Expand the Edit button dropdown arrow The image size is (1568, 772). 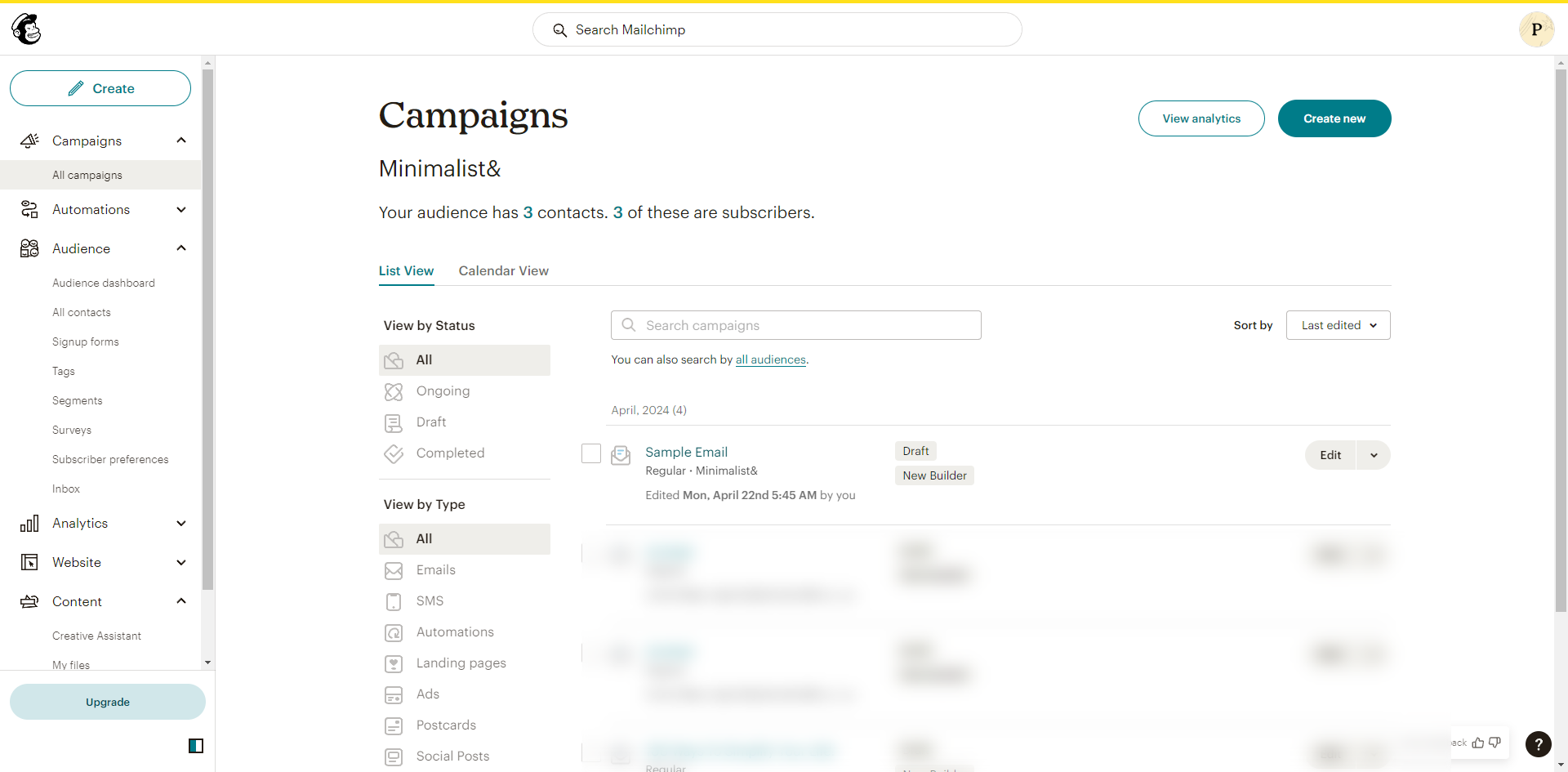[x=1374, y=455]
